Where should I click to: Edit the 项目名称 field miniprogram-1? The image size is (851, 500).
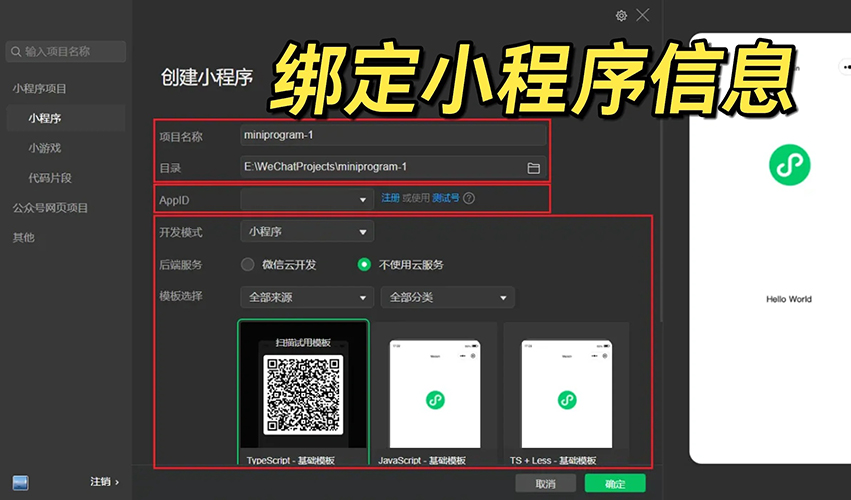393,135
